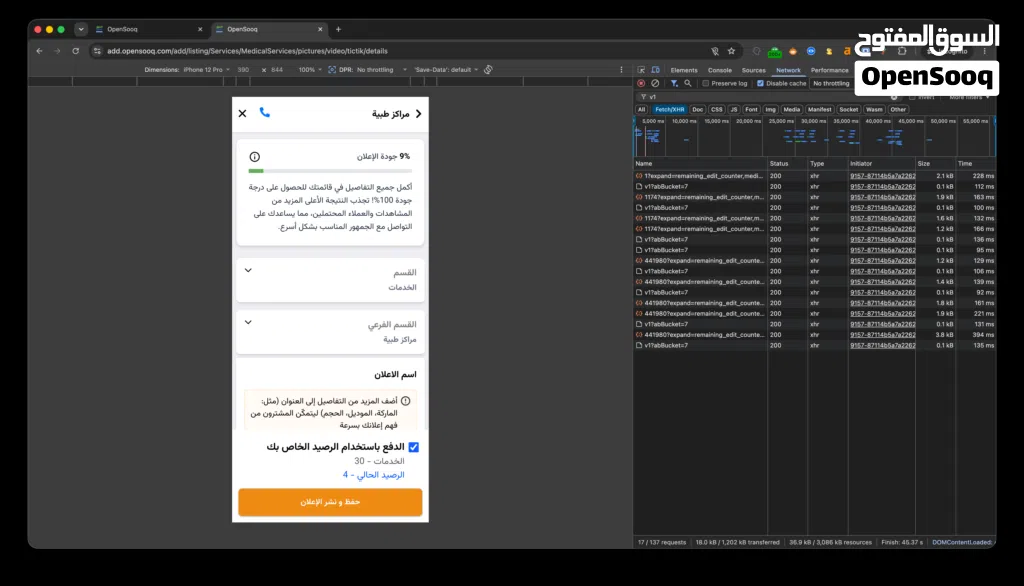Screen dimensions: 1024x586
Task: Bookmark this page with the star icon
Action: coord(731,51)
